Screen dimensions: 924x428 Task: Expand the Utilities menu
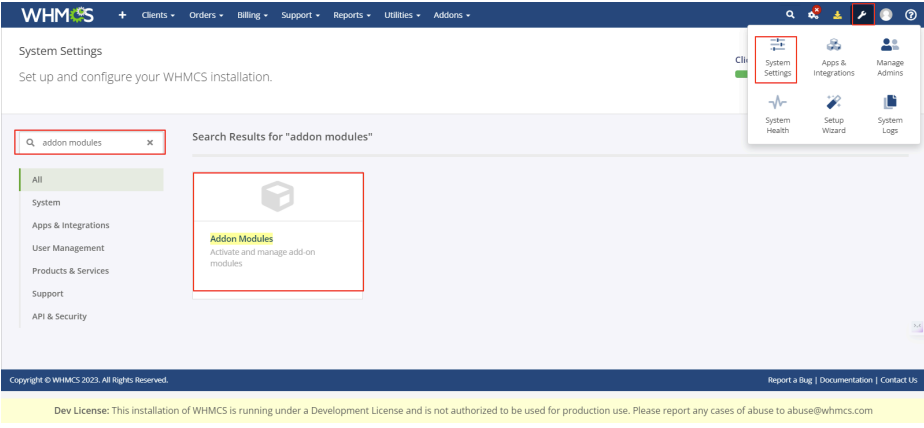click(402, 15)
